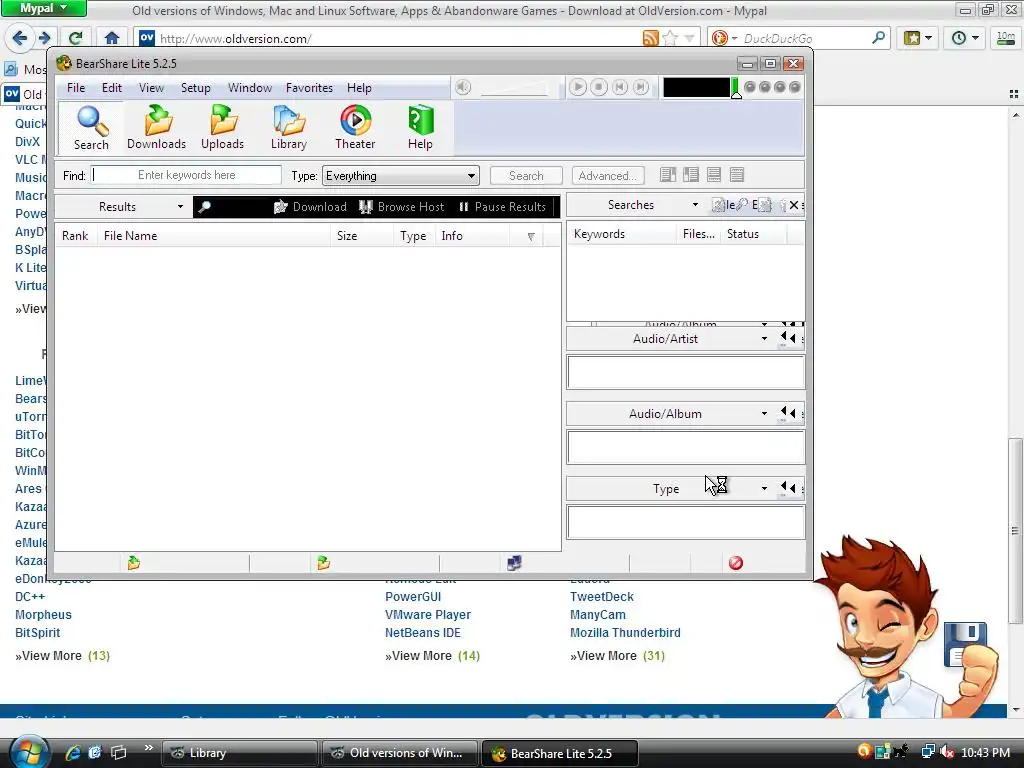Click the Help book icon in toolbar
This screenshot has width=1024, height=768.
(x=421, y=128)
